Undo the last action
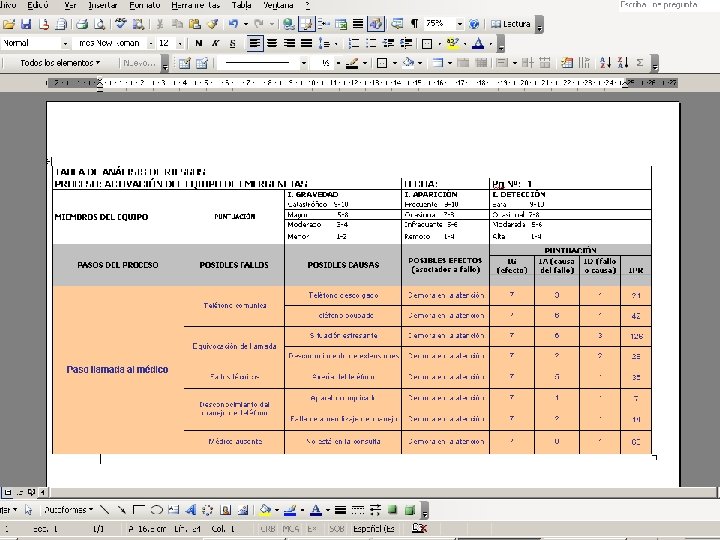Screen dimensions: 720x540 coord(233,24)
